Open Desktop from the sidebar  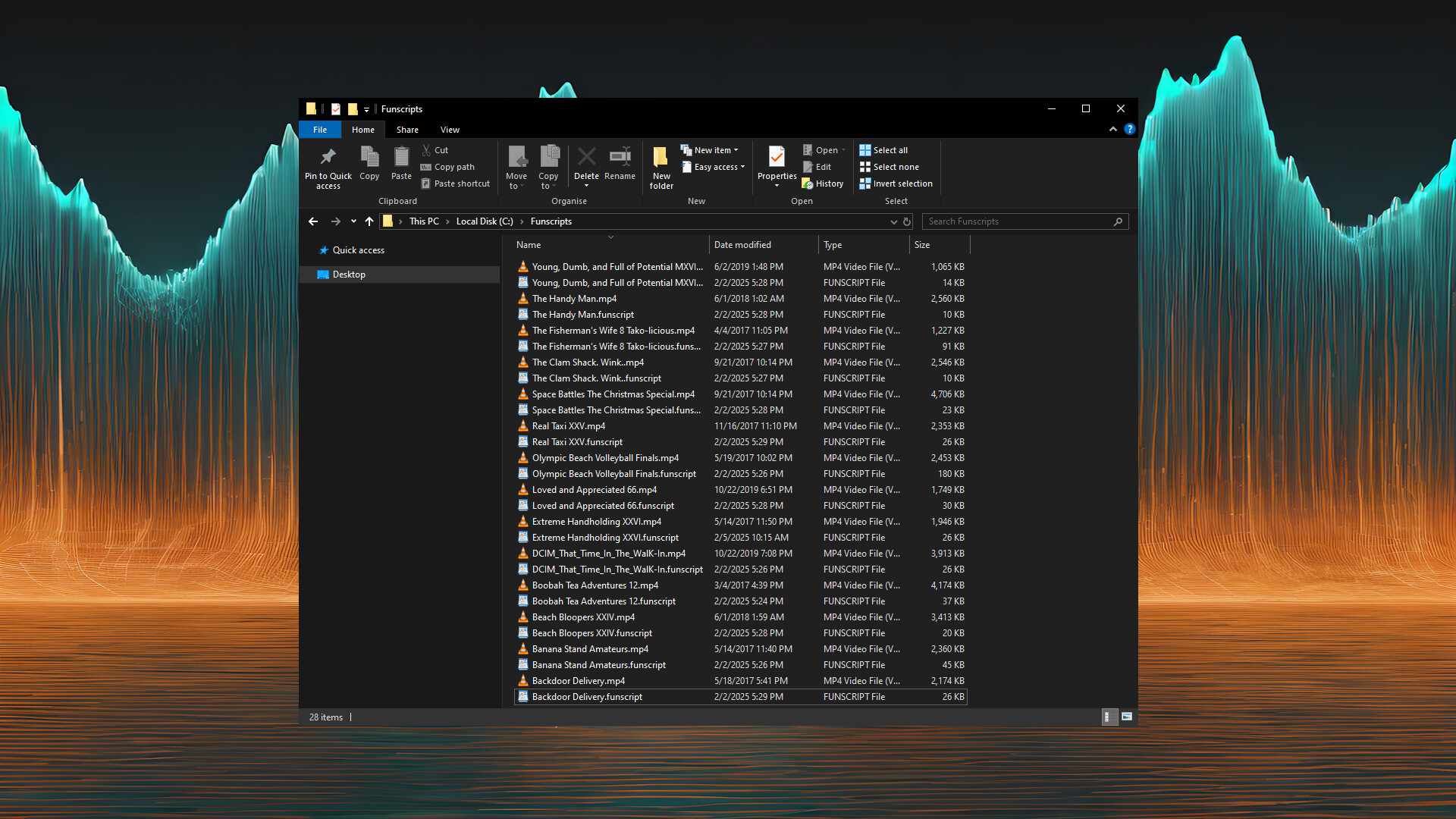tap(350, 274)
